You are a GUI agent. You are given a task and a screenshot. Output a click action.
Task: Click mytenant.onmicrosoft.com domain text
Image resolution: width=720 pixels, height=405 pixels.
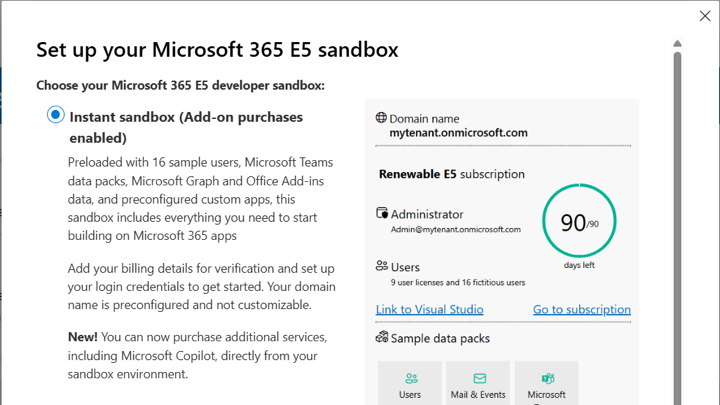click(x=458, y=133)
